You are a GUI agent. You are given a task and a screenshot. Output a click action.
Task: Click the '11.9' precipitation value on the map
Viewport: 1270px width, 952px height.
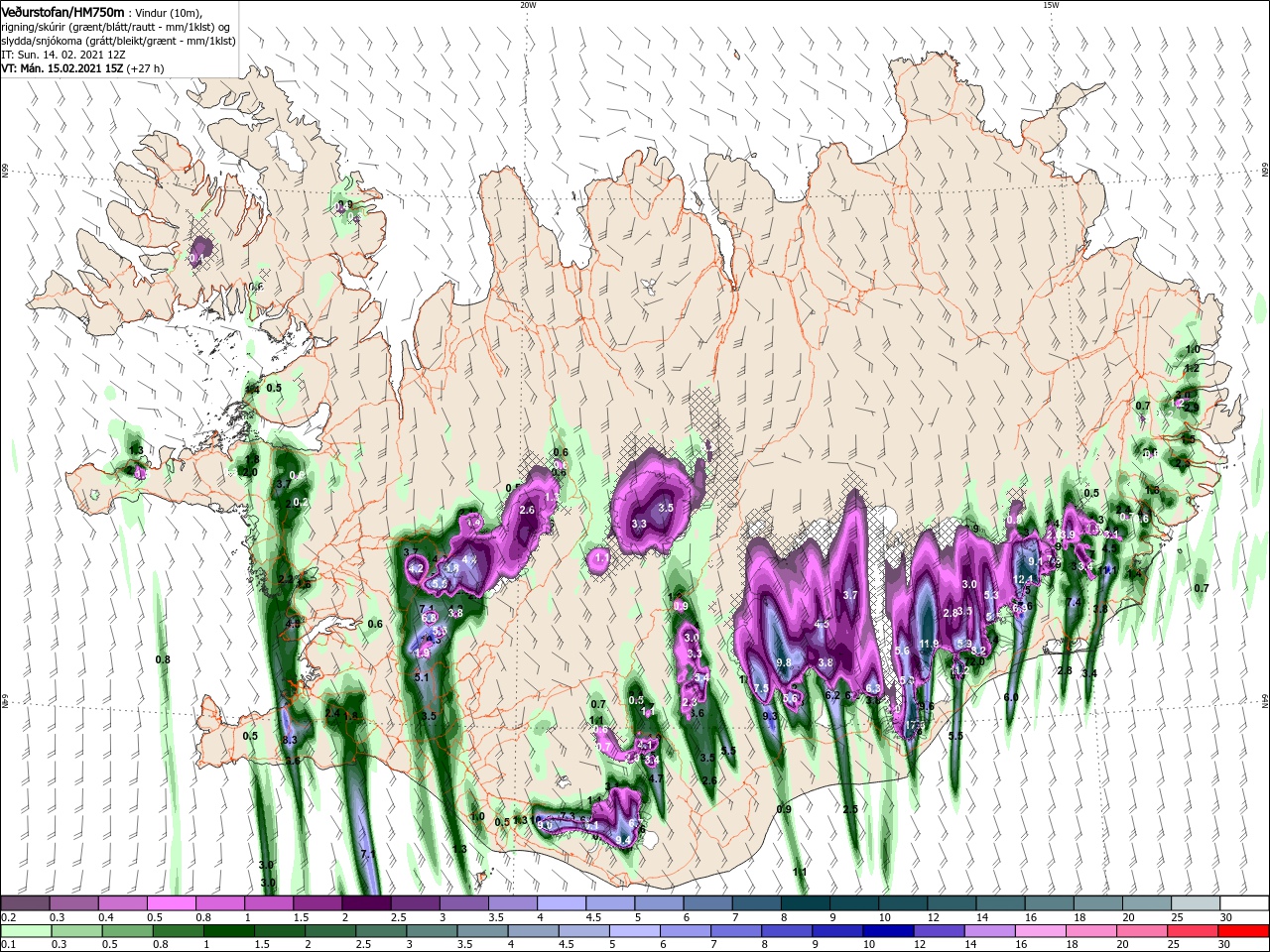930,644
